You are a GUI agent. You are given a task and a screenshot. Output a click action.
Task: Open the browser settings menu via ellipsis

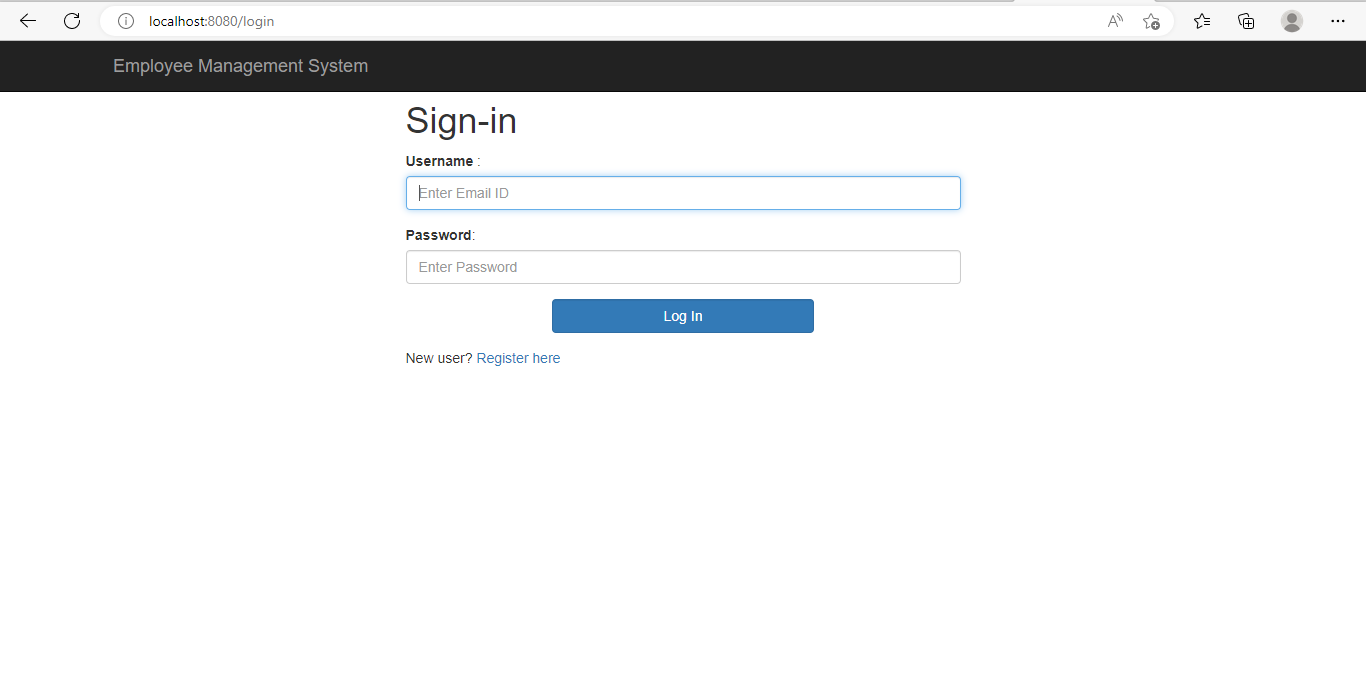pyautogui.click(x=1337, y=20)
